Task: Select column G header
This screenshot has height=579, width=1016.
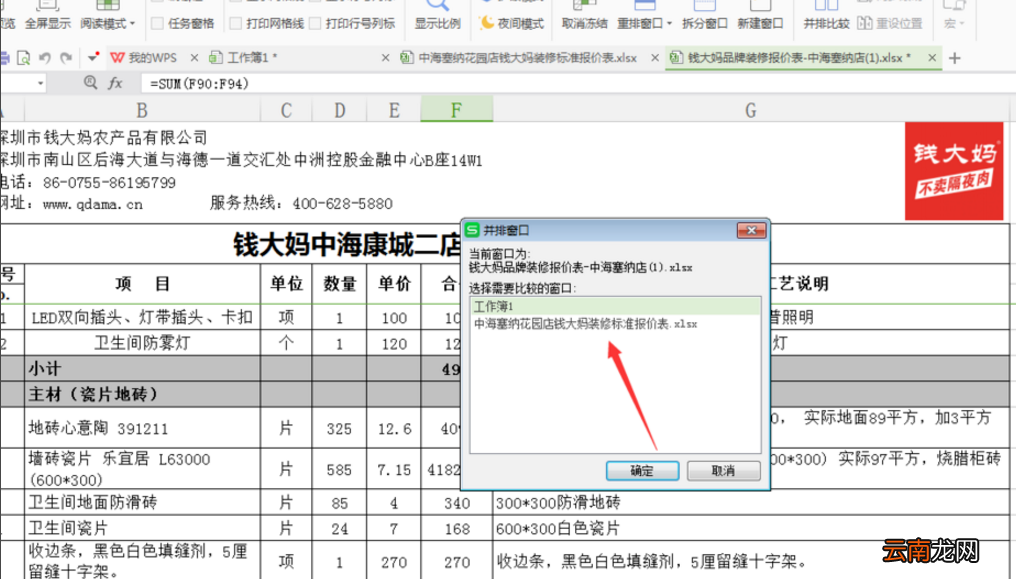Action: pyautogui.click(x=750, y=110)
